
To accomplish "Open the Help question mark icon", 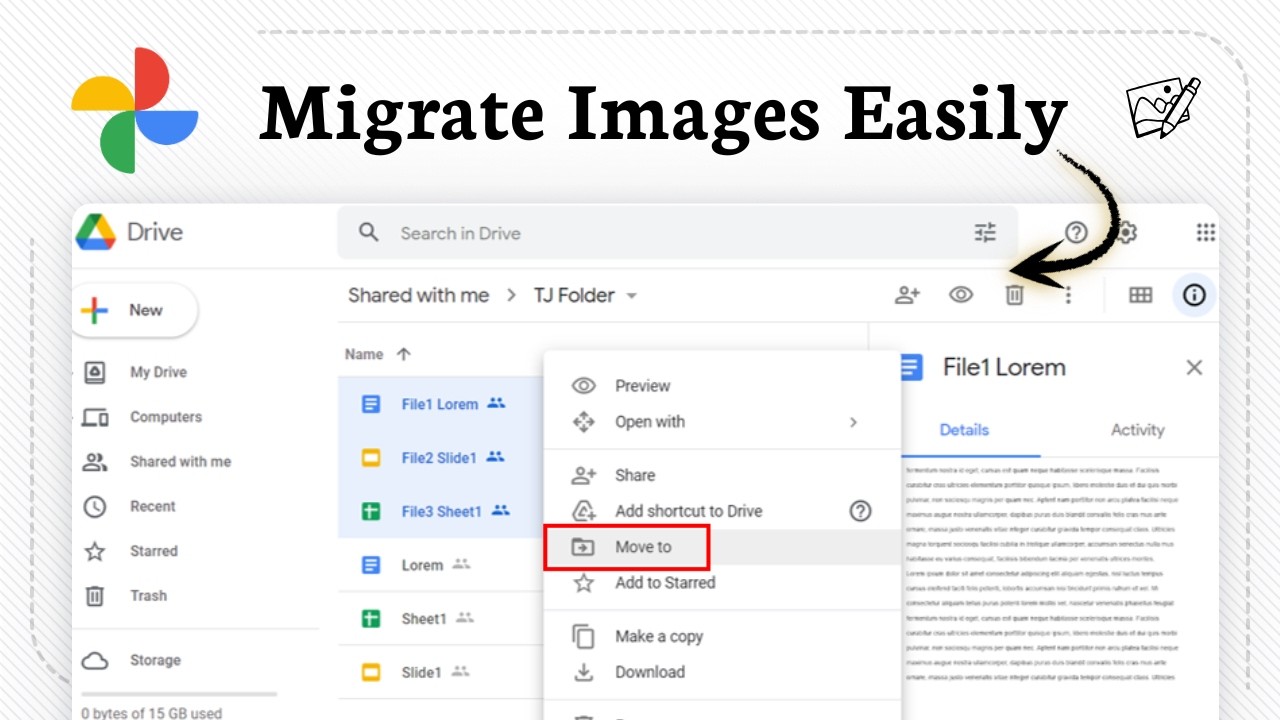I will click(x=1076, y=233).
